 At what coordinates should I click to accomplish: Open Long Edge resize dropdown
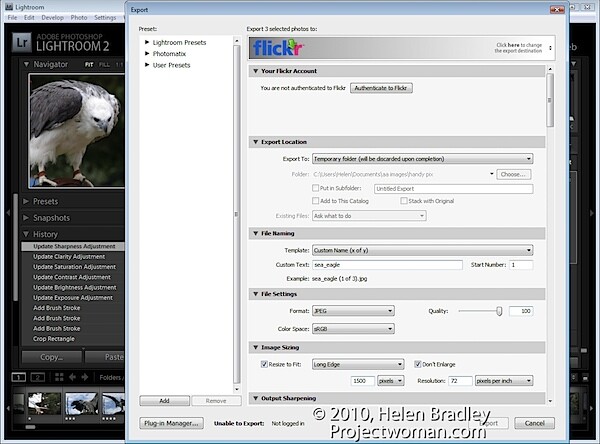pos(358,364)
